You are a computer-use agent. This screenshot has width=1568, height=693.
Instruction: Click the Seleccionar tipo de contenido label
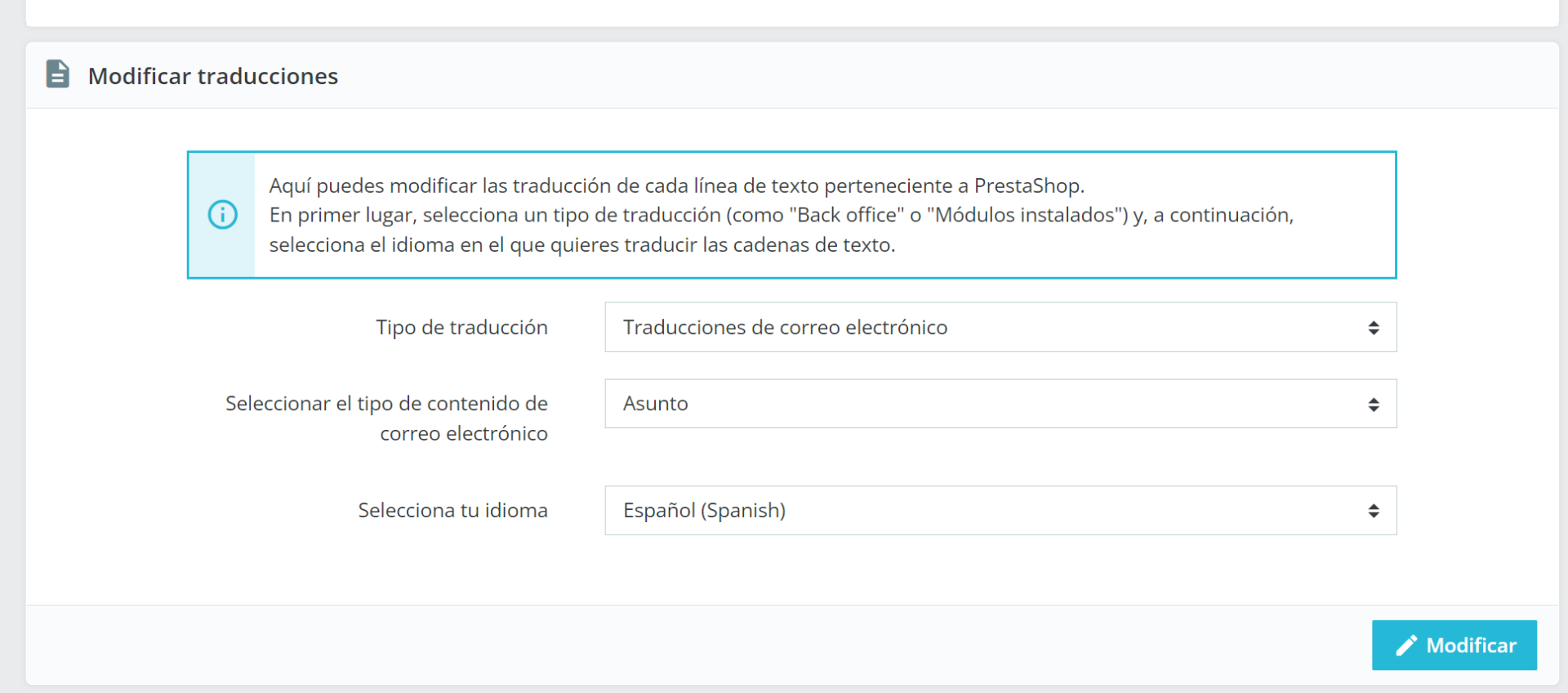pyautogui.click(x=386, y=418)
